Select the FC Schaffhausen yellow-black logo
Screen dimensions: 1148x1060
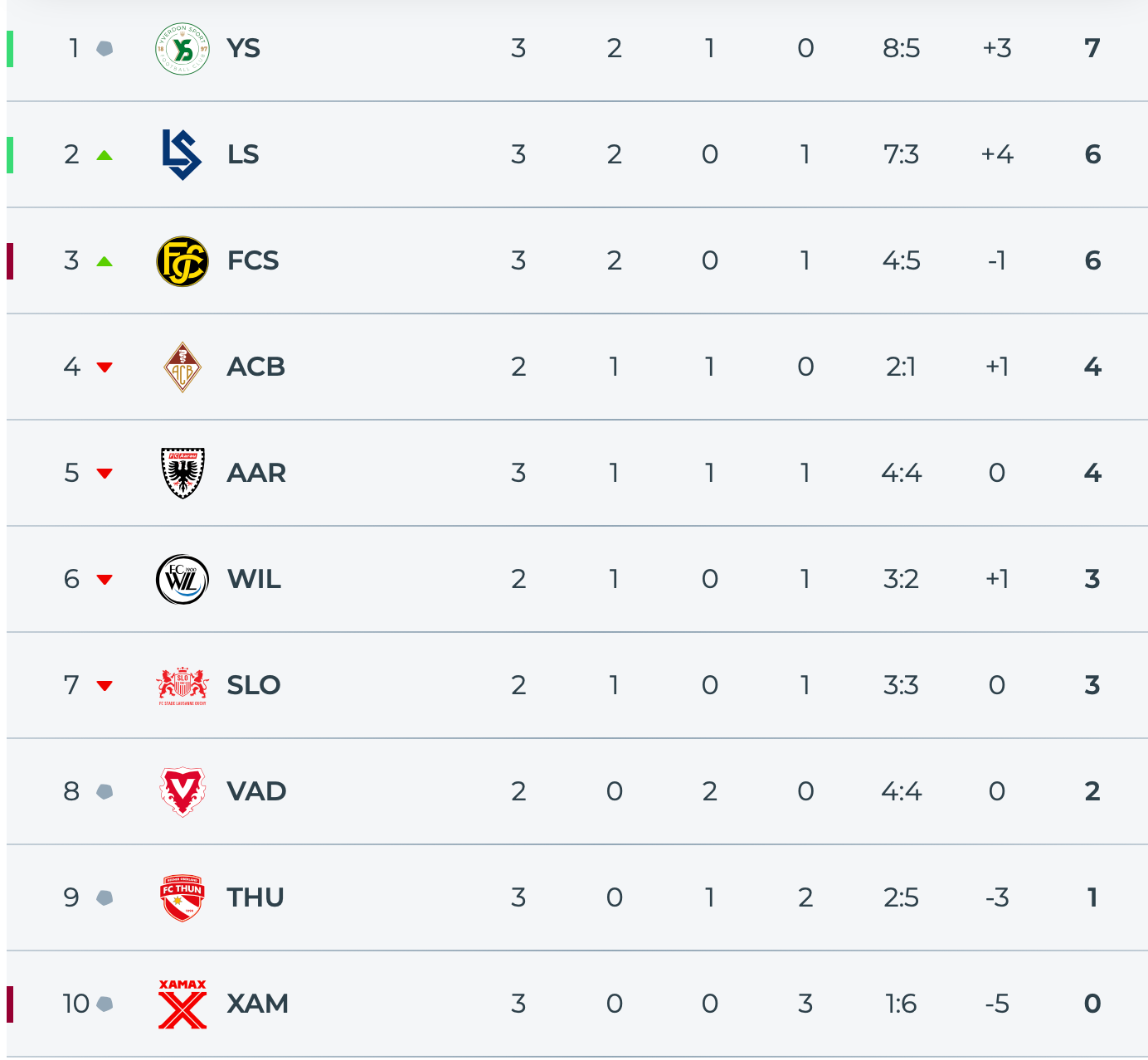click(182, 261)
